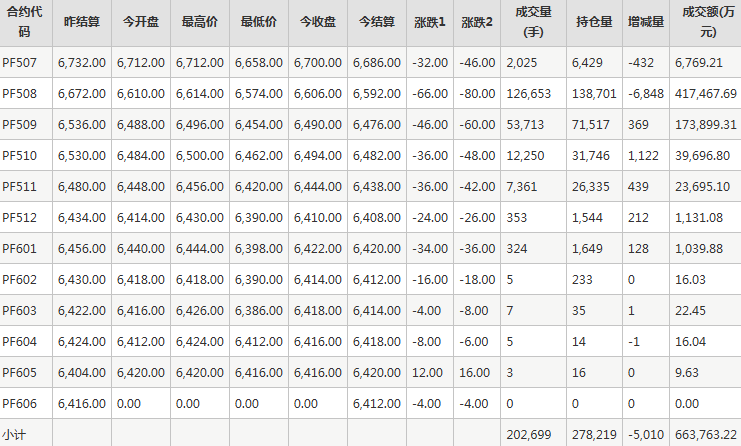Click the 小计 subtotal row label
The image size is (741, 446).
tap(14, 434)
